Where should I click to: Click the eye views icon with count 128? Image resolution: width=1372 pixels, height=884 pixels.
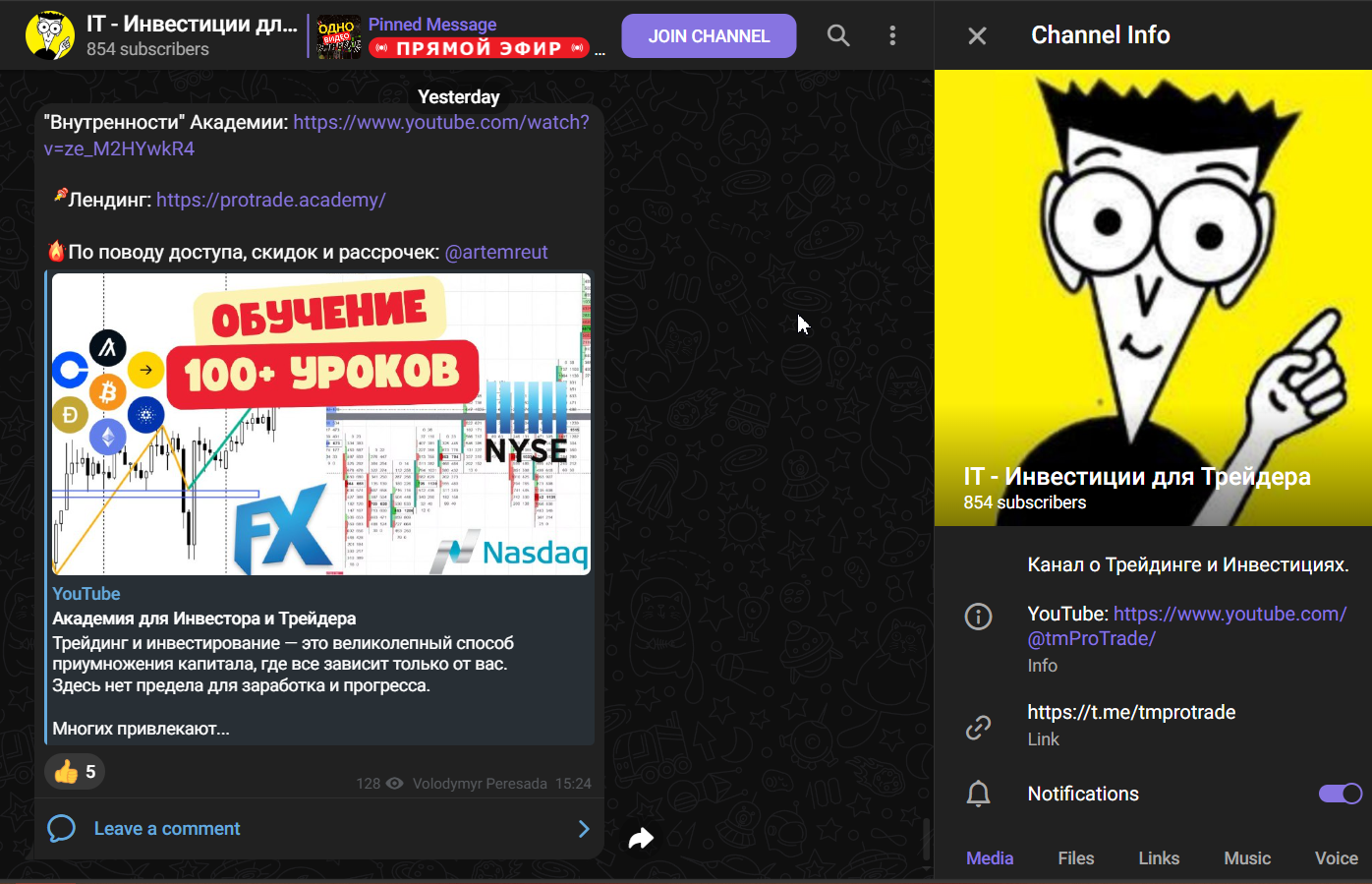(395, 784)
